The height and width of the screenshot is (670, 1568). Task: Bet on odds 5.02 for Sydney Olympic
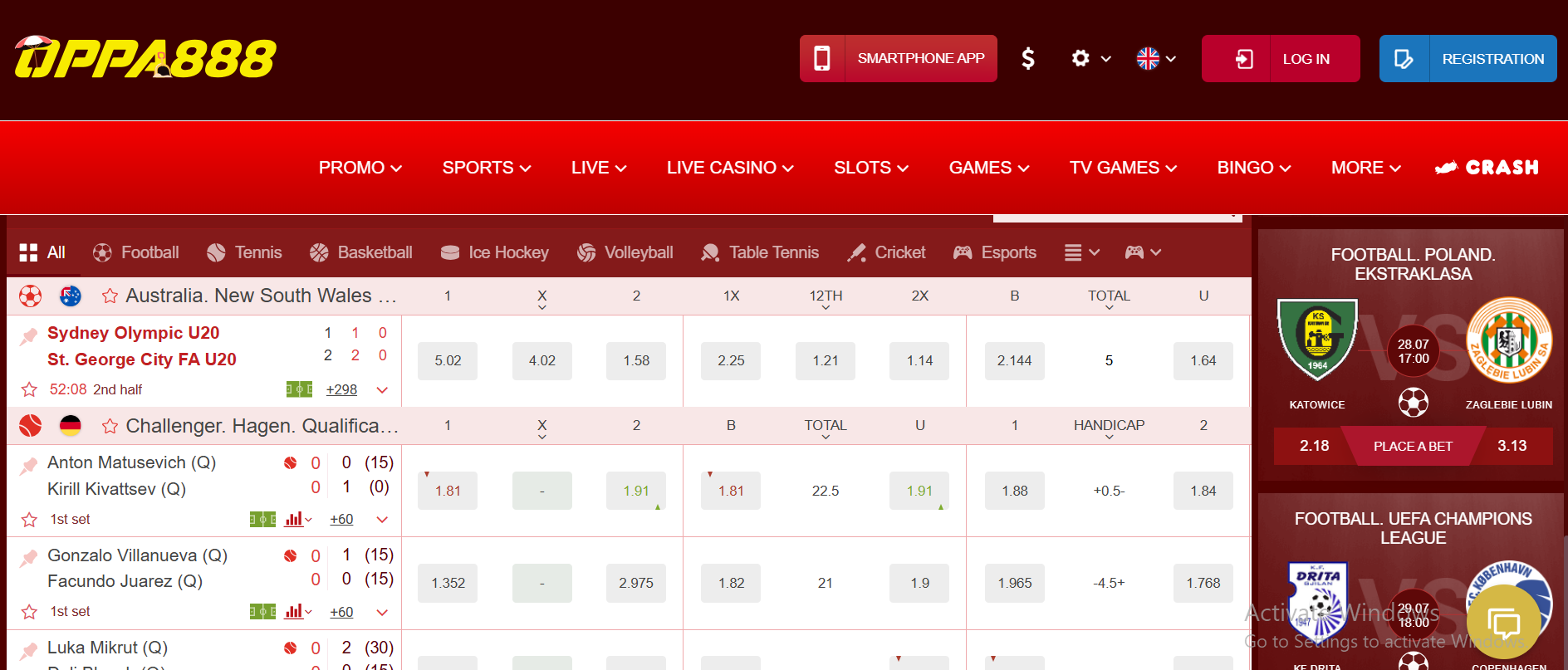(448, 360)
